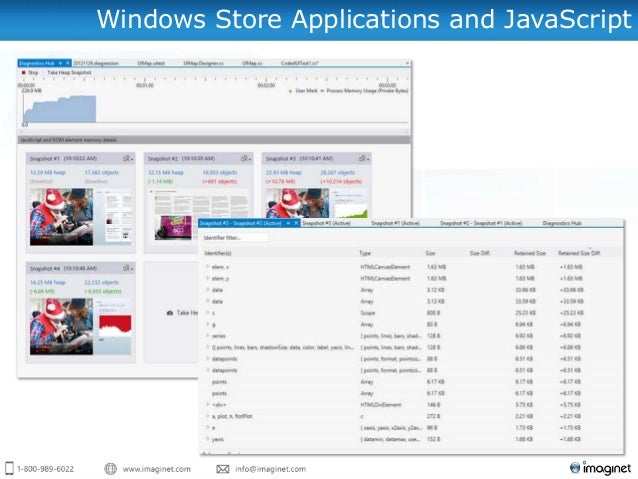Screen dimensions: 638x479
Task: Switch to the UIMap.cs tab
Action: click(252, 63)
